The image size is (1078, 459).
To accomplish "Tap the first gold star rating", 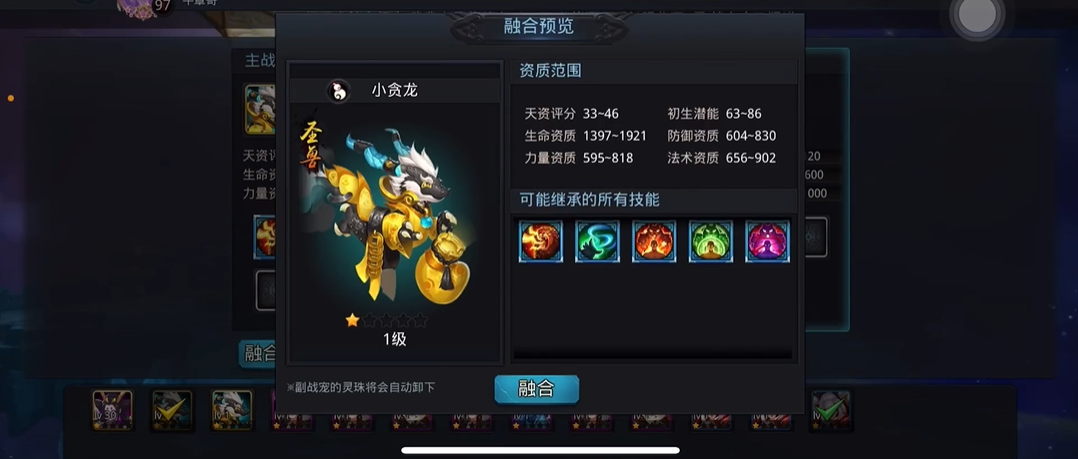I will click(352, 320).
